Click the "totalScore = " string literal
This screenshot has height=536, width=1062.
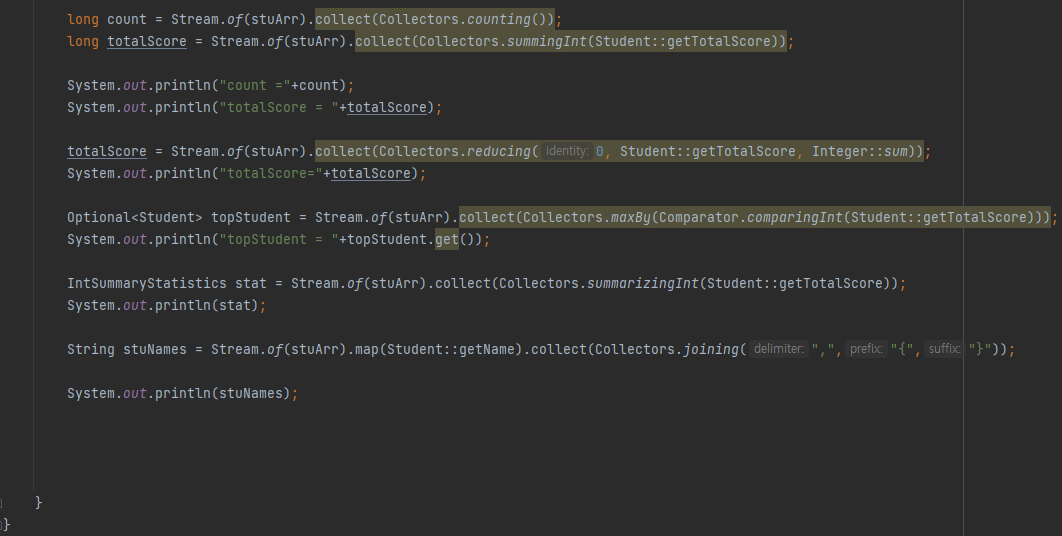pyautogui.click(x=278, y=108)
